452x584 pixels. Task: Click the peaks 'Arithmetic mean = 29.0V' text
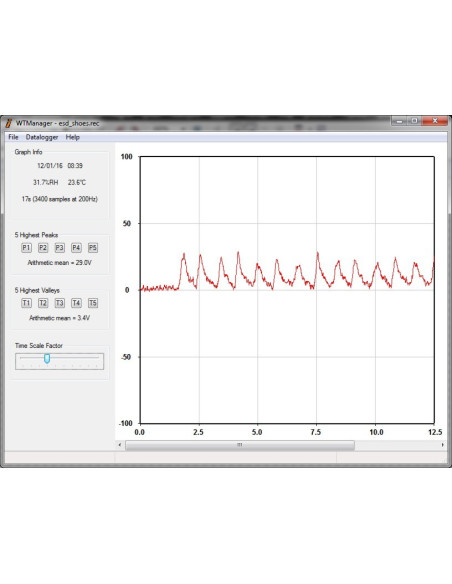60,263
